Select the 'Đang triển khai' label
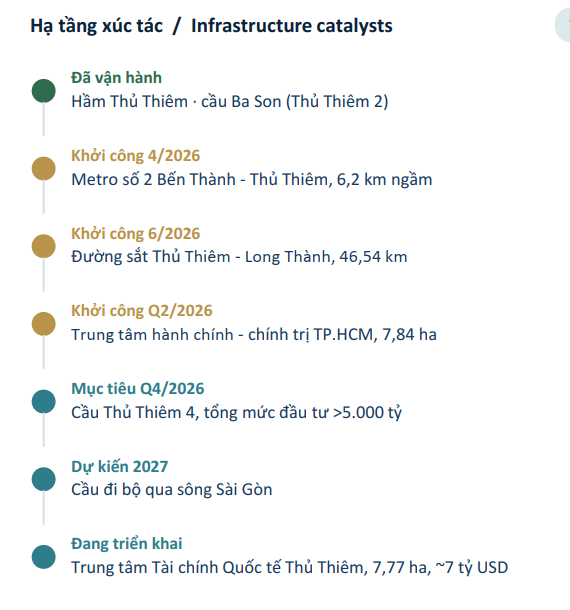The image size is (570, 610). (x=126, y=544)
